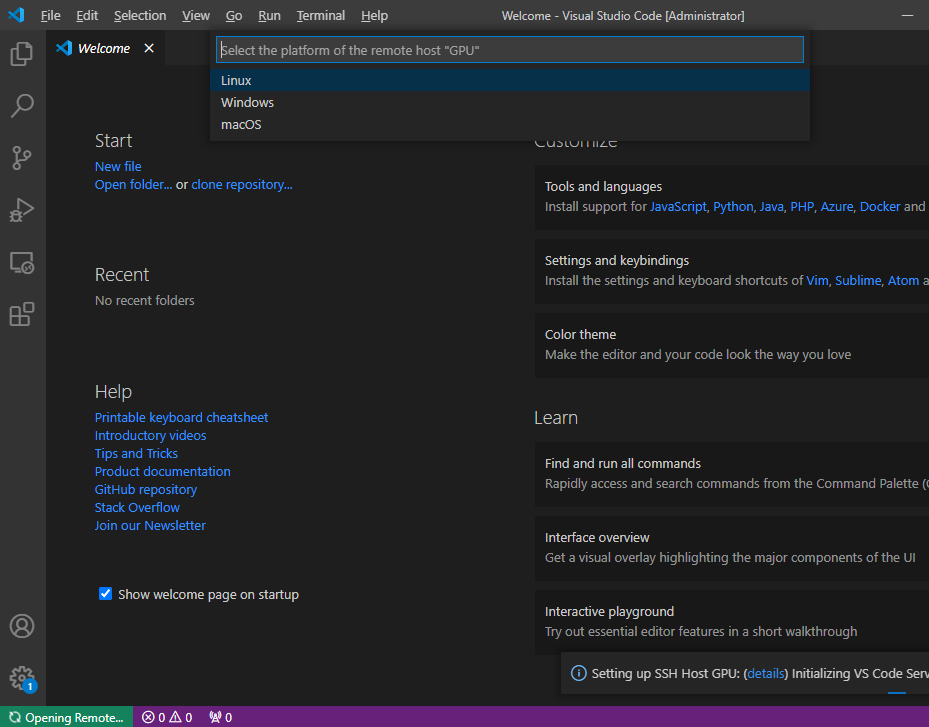Open GitHub repository link
The image size is (929, 727).
146,490
